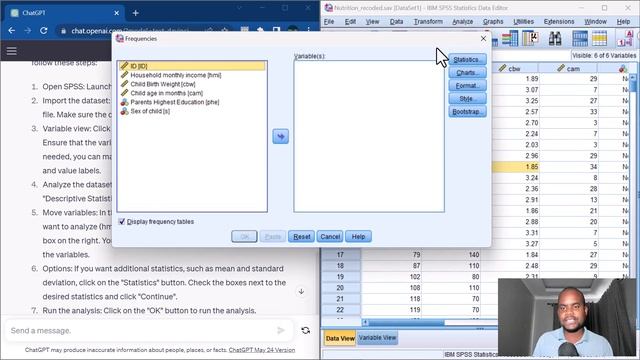Open the Find binoculars icon in SPSS toolbar
The image size is (640, 360).
555,39
